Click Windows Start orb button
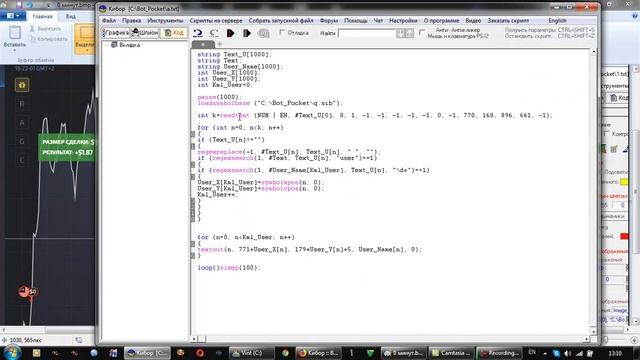The width and height of the screenshot is (640, 360). point(12,353)
